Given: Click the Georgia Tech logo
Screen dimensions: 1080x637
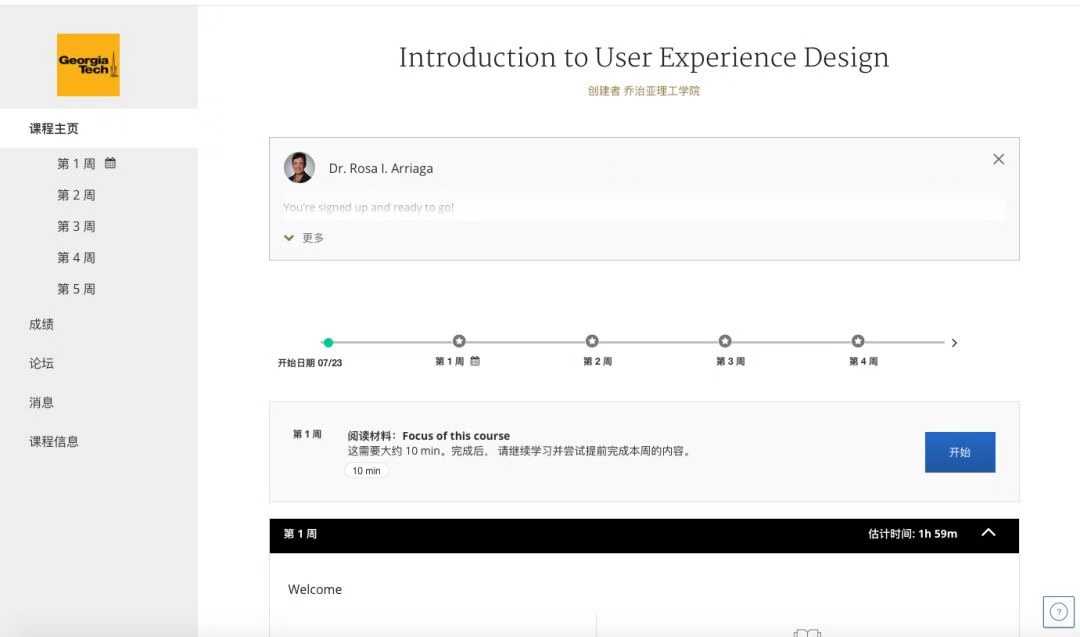Looking at the screenshot, I should [88, 65].
